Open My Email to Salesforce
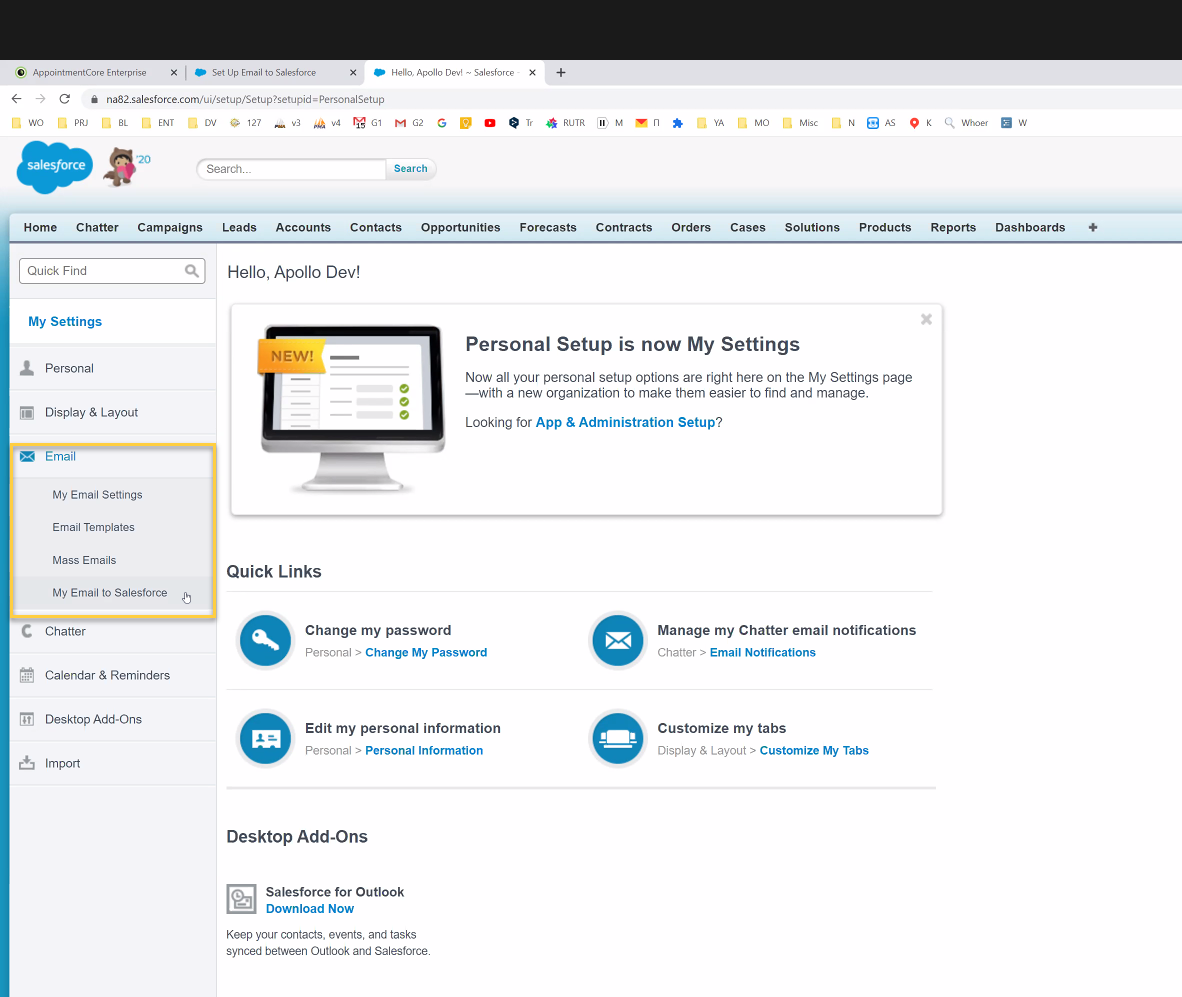This screenshot has width=1182, height=997. tap(110, 593)
